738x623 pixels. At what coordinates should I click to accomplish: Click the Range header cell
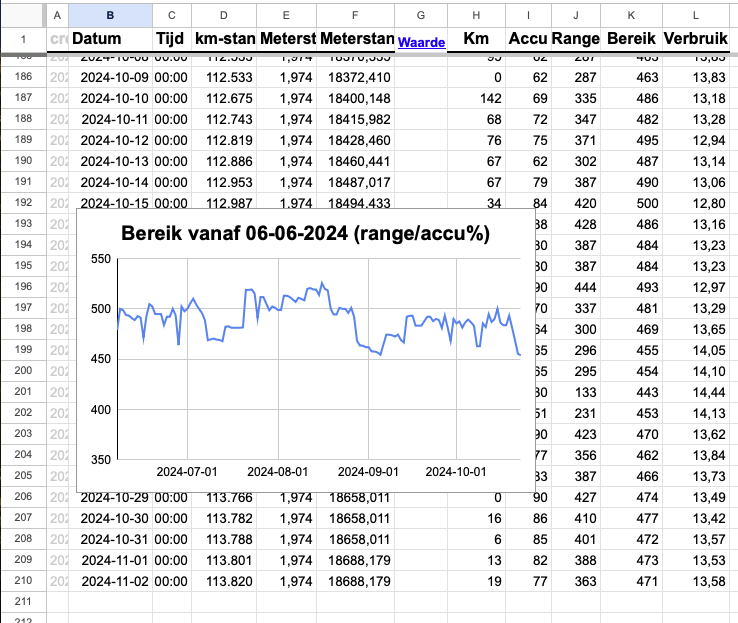[x=576, y=39]
